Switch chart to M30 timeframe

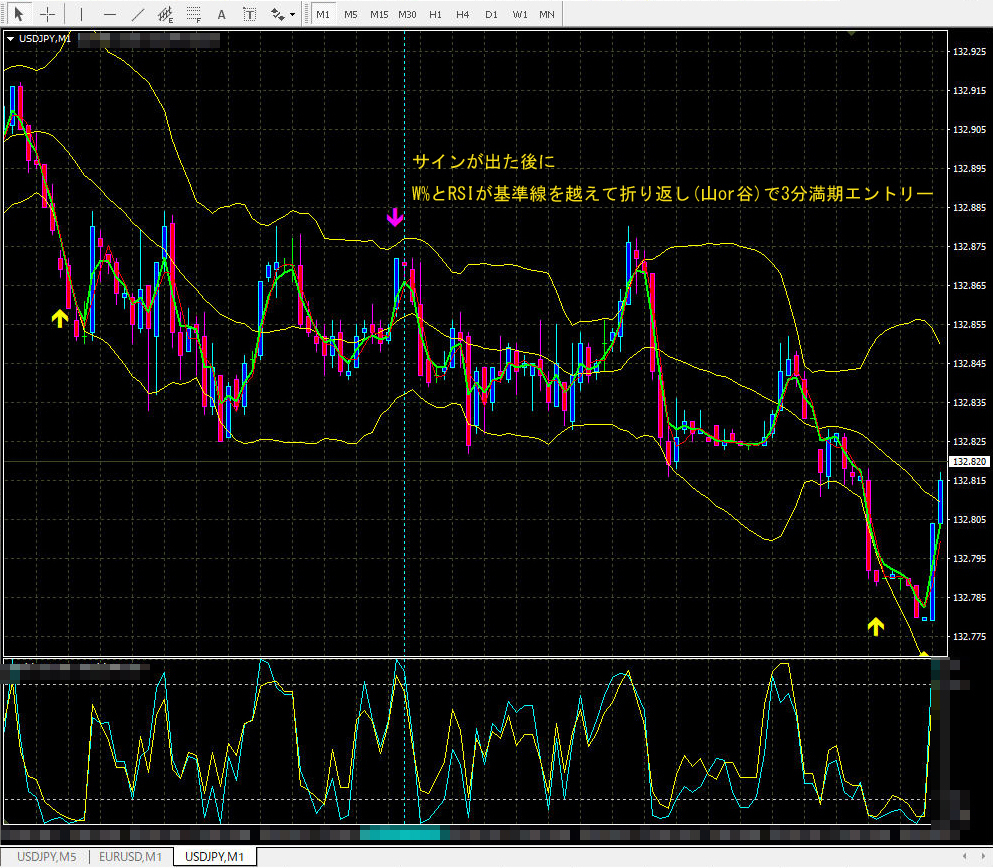click(407, 14)
